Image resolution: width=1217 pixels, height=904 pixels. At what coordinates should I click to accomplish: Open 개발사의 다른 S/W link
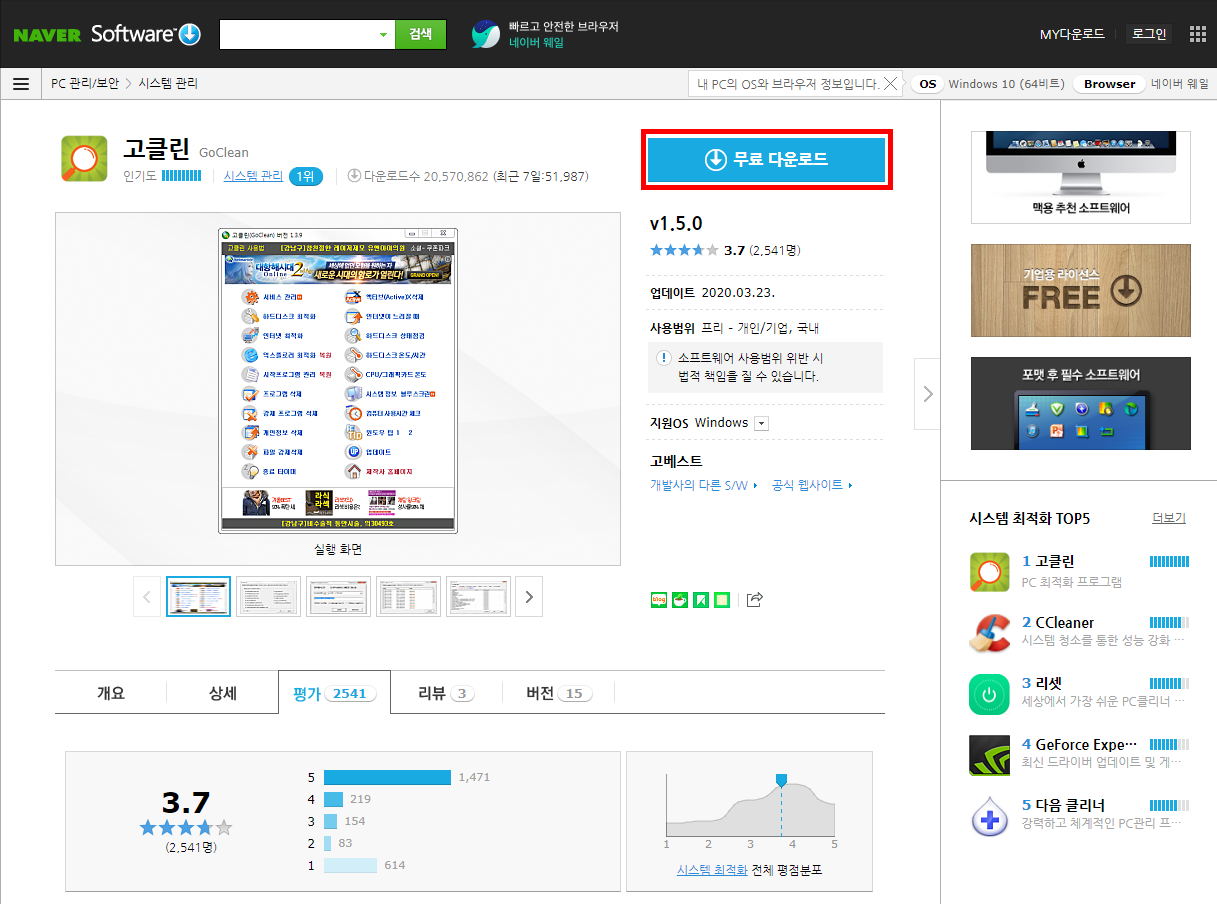pos(703,485)
